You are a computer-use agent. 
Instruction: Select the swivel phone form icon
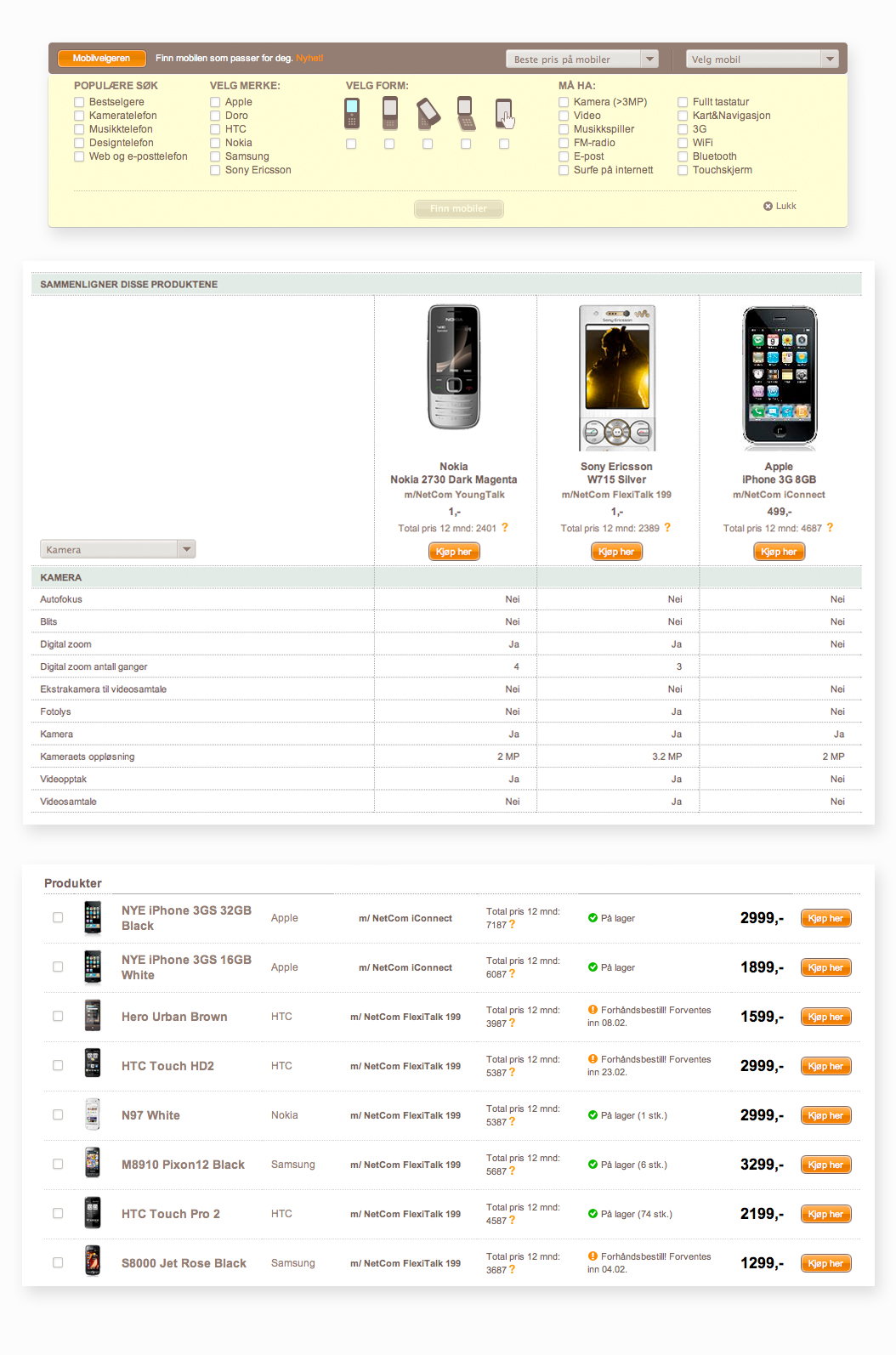click(x=428, y=113)
